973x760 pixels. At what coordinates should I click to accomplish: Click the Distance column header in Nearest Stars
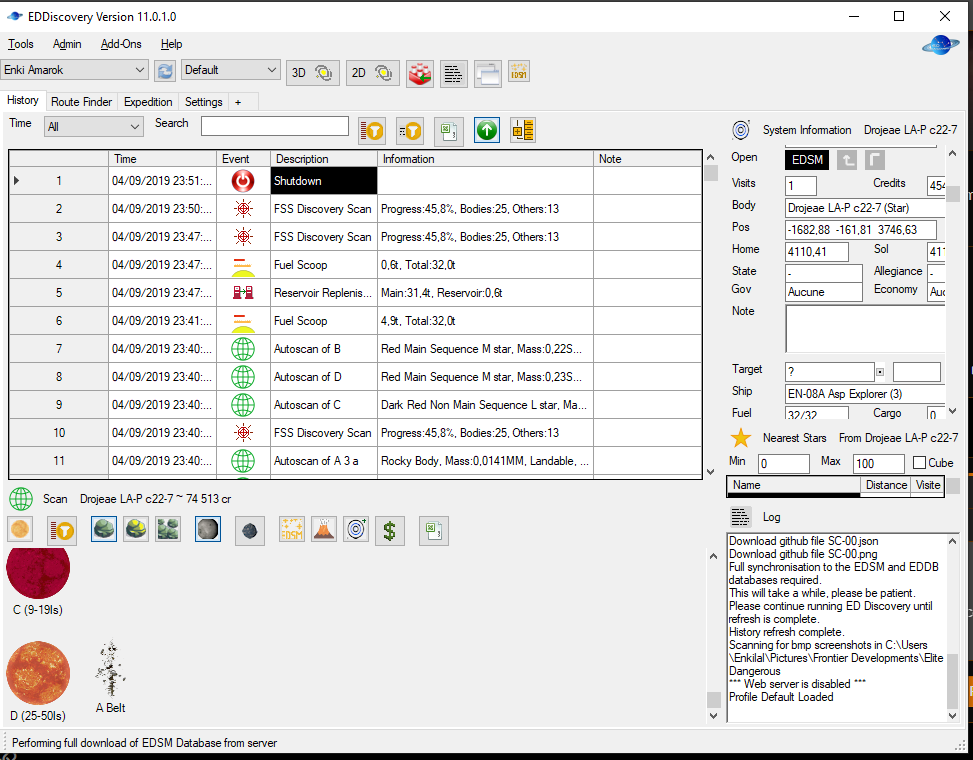coord(886,485)
